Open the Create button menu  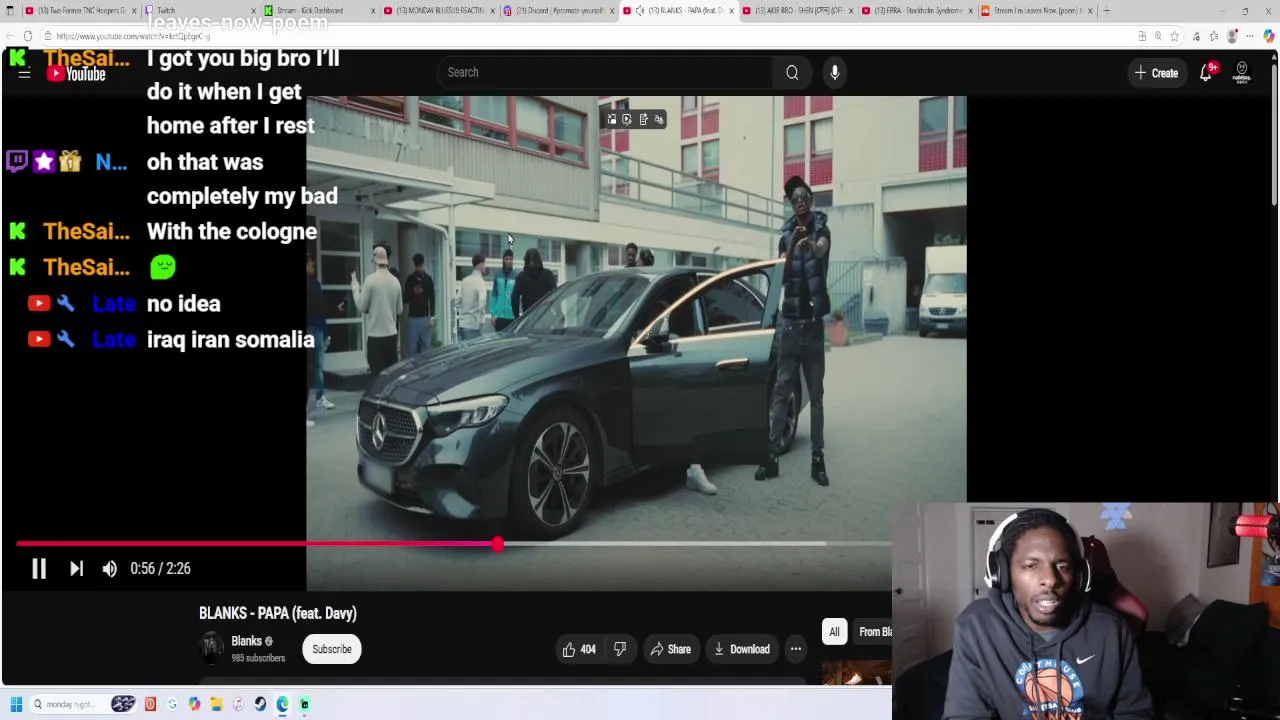pyautogui.click(x=1156, y=73)
